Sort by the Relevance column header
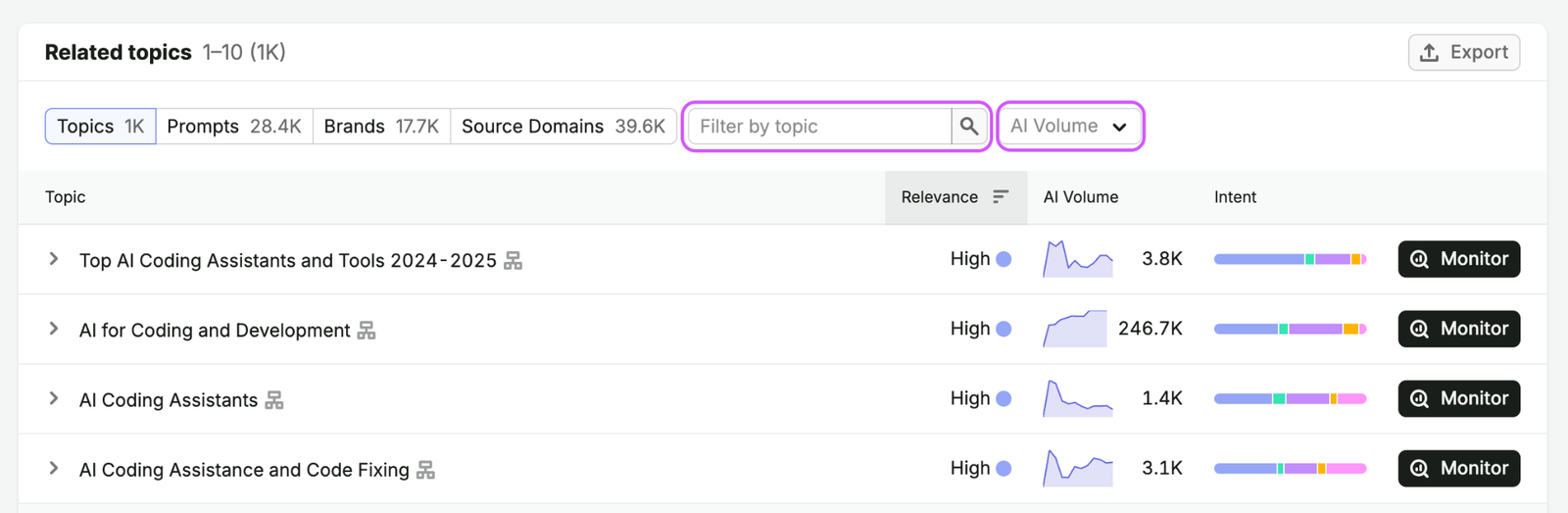The width and height of the screenshot is (1568, 513). 955,197
